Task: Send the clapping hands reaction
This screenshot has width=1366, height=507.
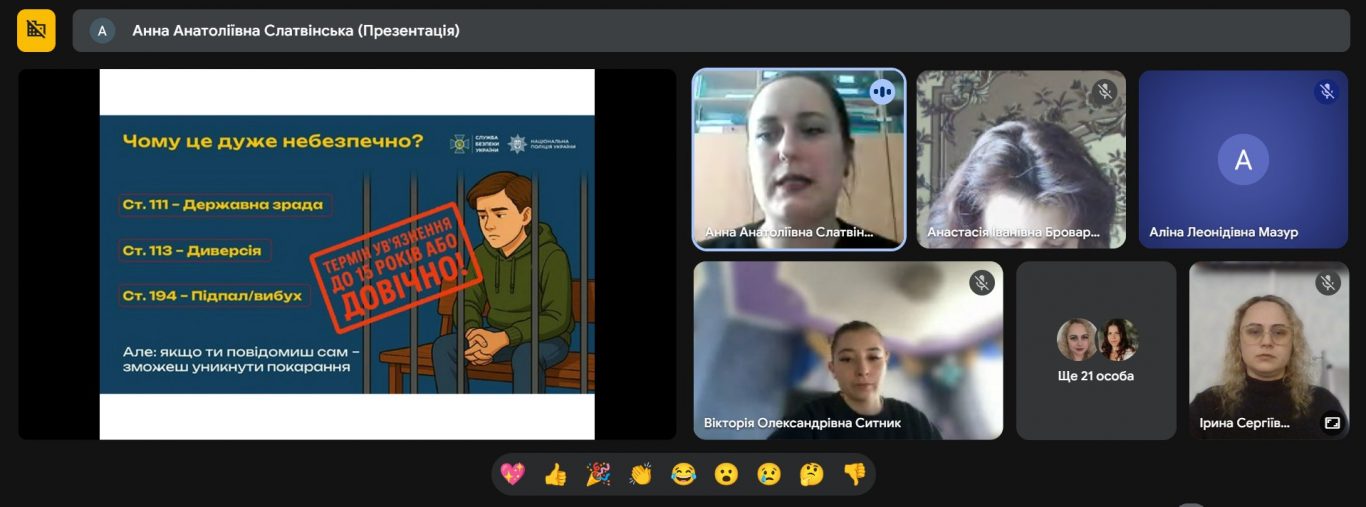Action: [641, 474]
